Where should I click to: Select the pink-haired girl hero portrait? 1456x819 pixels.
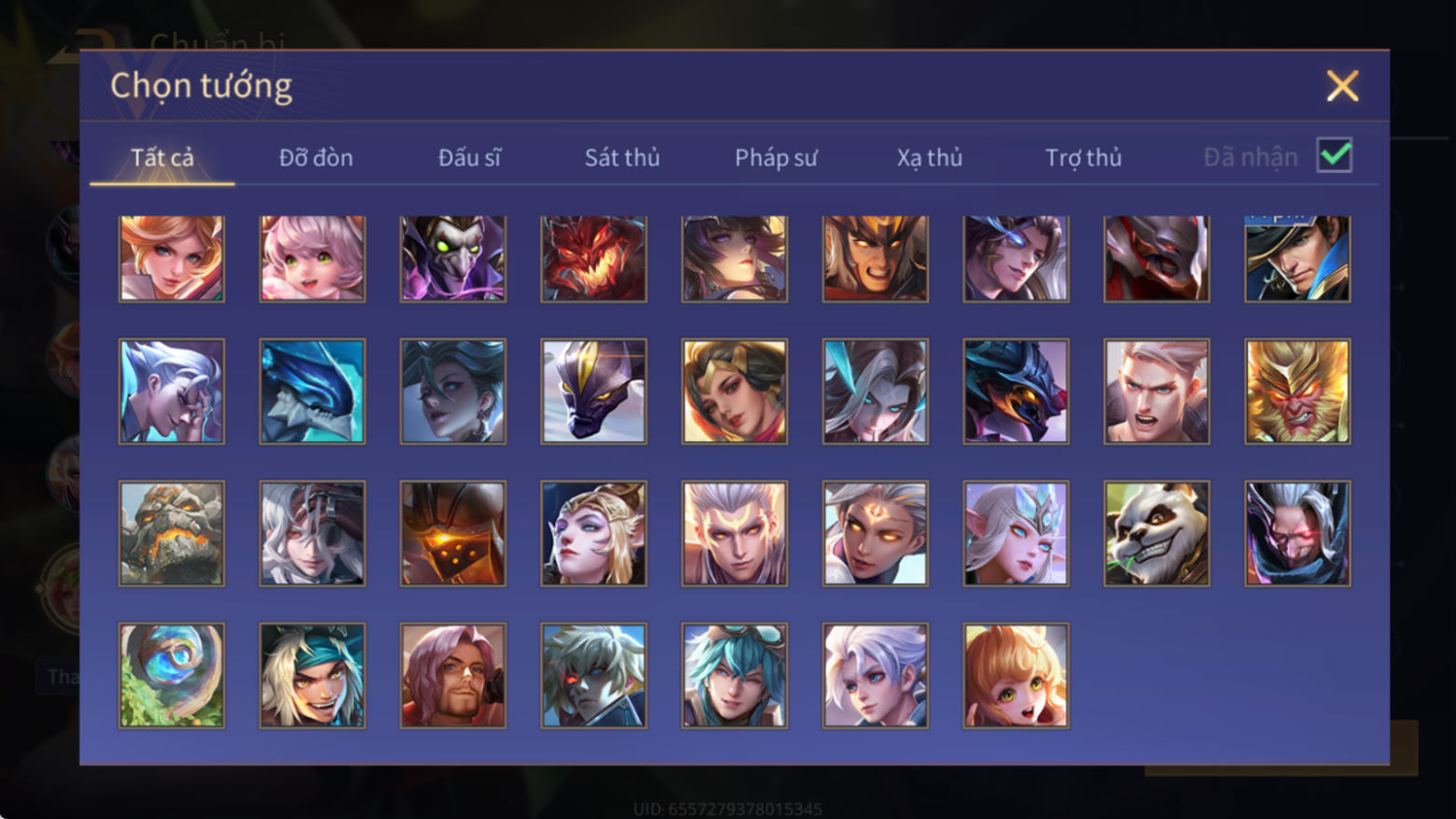(x=312, y=258)
